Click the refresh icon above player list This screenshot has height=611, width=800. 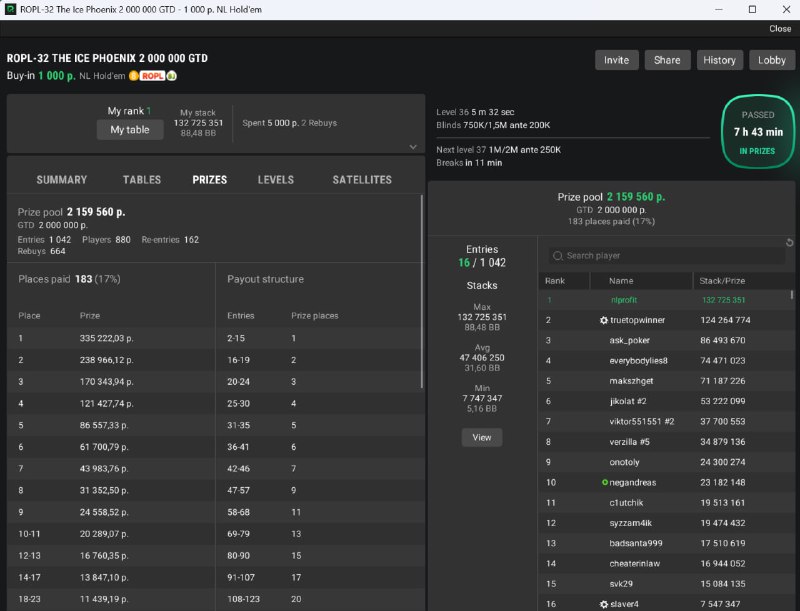click(787, 243)
